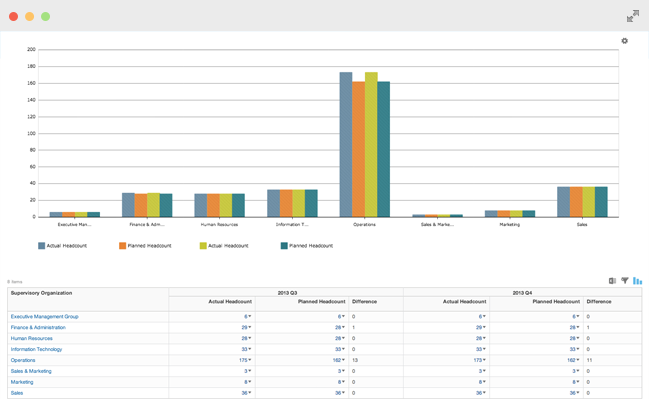Open the Executive Management Group link
Screen dimensions: 649x399
(x=44, y=317)
